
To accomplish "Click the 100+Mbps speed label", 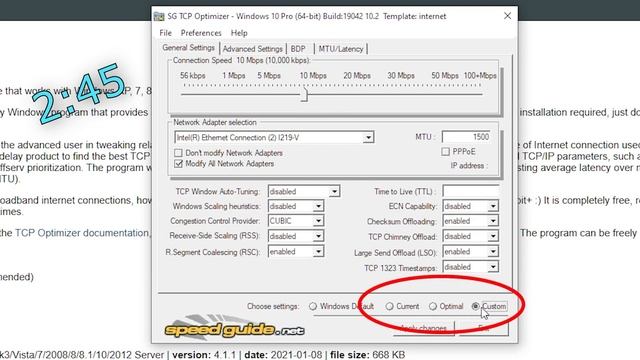I will coord(480,76).
